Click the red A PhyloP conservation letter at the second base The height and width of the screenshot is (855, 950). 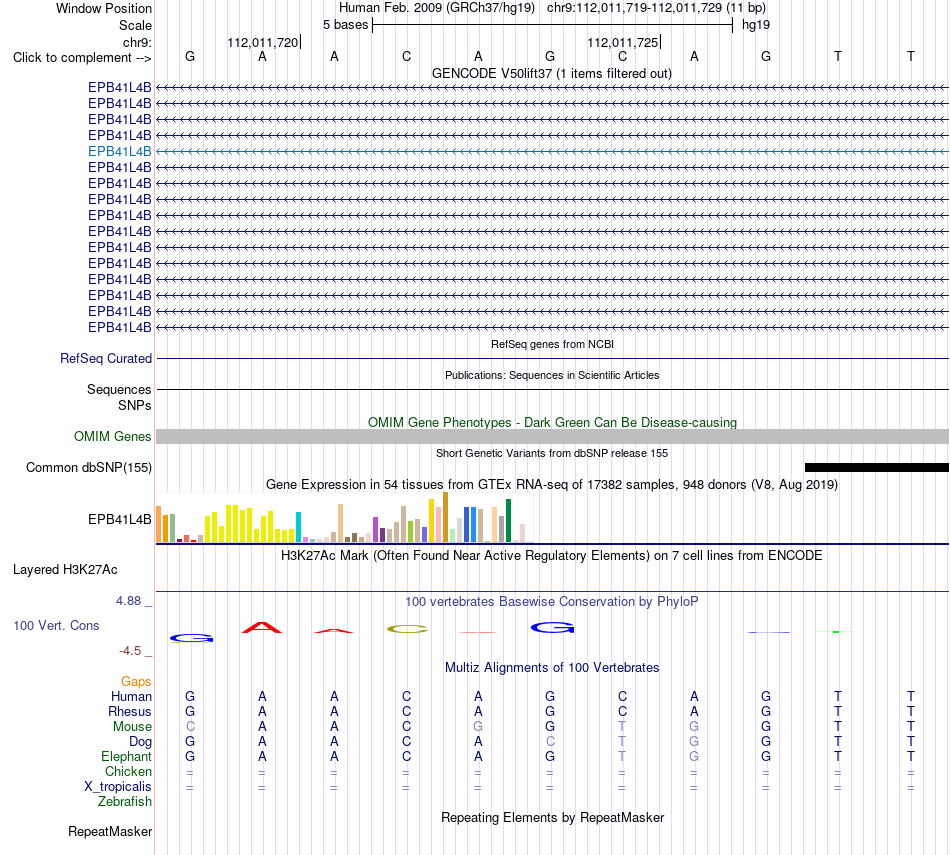(x=262, y=627)
